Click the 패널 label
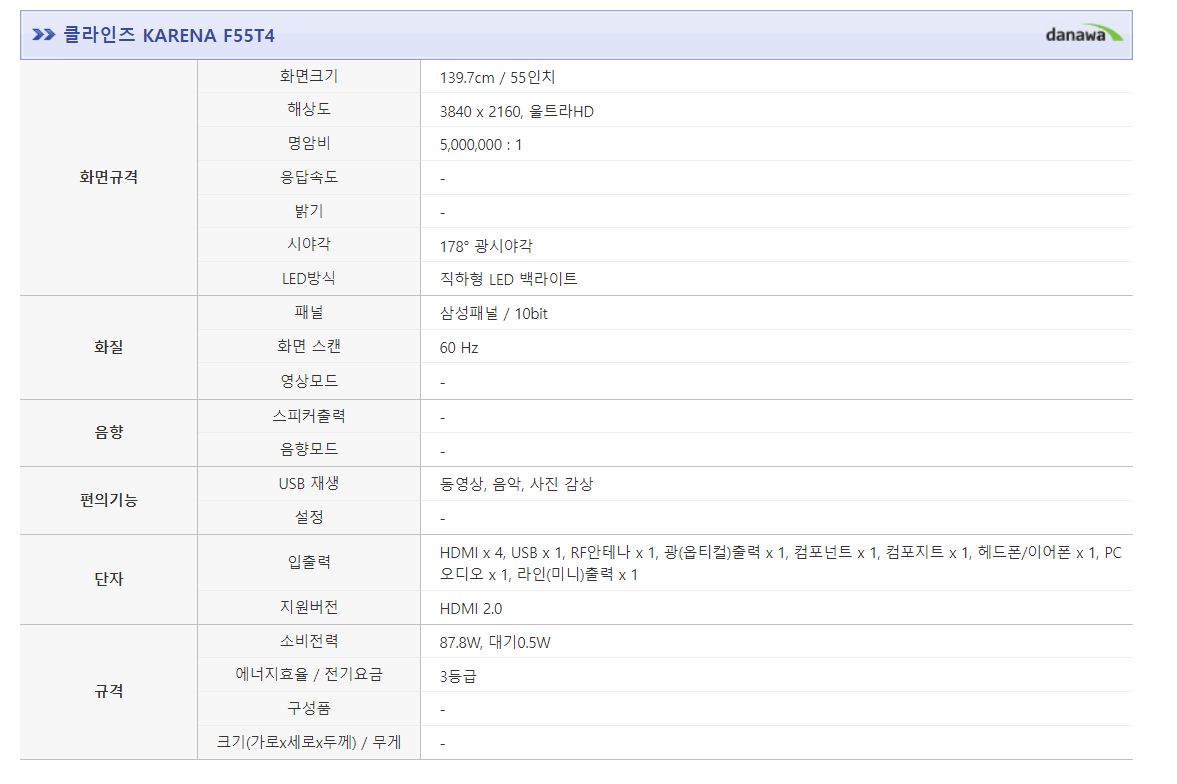Screen dimensions: 1177x784 pyautogui.click(x=309, y=312)
